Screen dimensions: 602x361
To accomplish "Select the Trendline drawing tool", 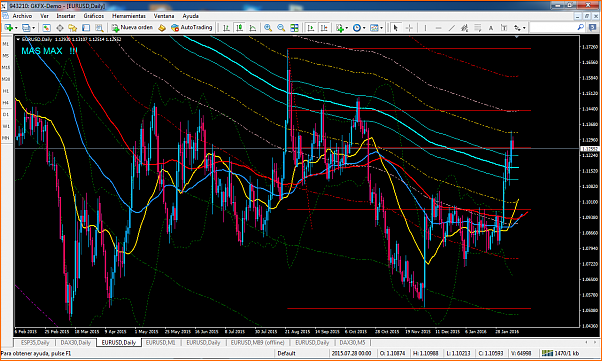I will (452, 28).
